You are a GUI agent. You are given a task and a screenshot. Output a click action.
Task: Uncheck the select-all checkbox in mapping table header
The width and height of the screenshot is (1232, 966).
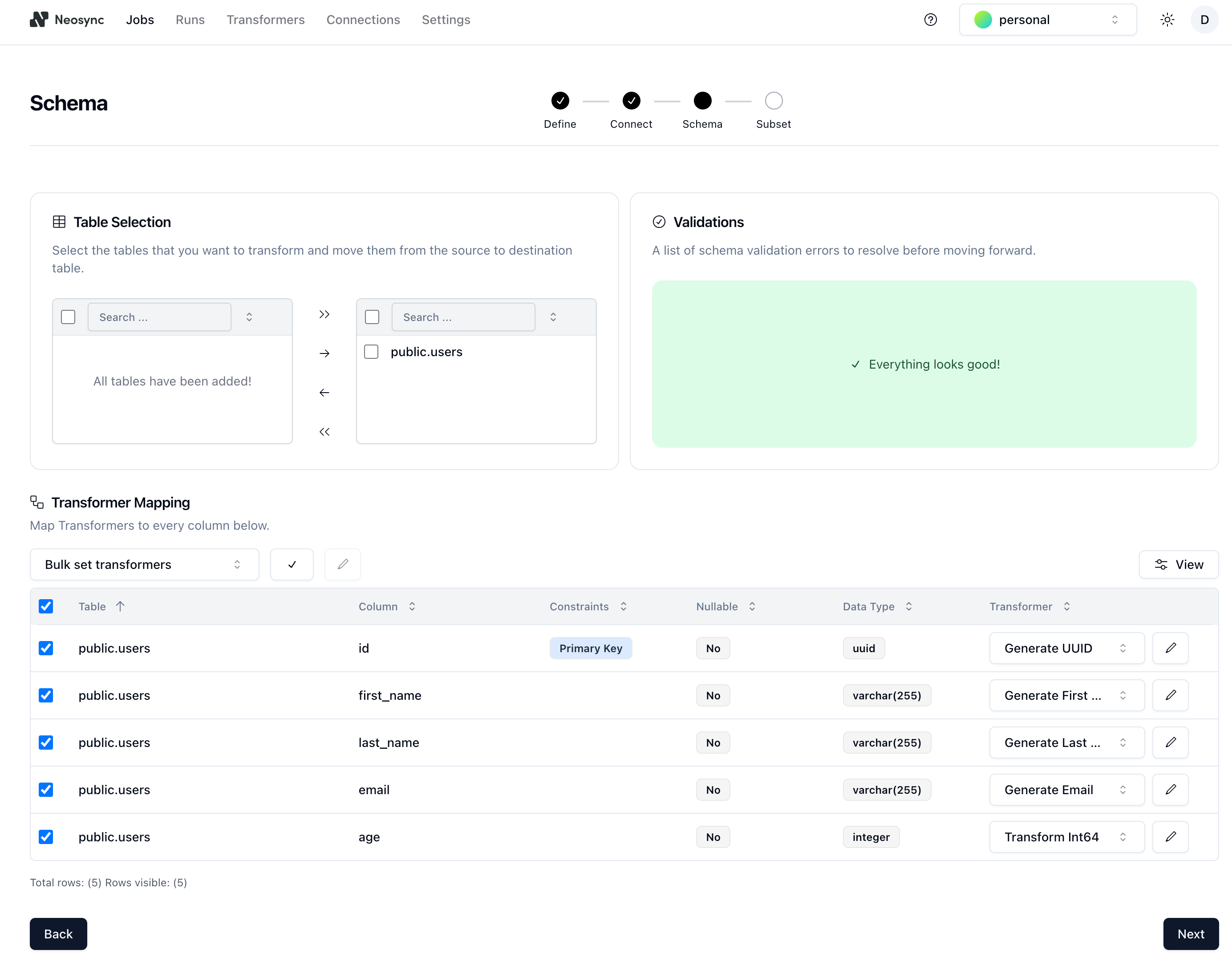point(46,606)
